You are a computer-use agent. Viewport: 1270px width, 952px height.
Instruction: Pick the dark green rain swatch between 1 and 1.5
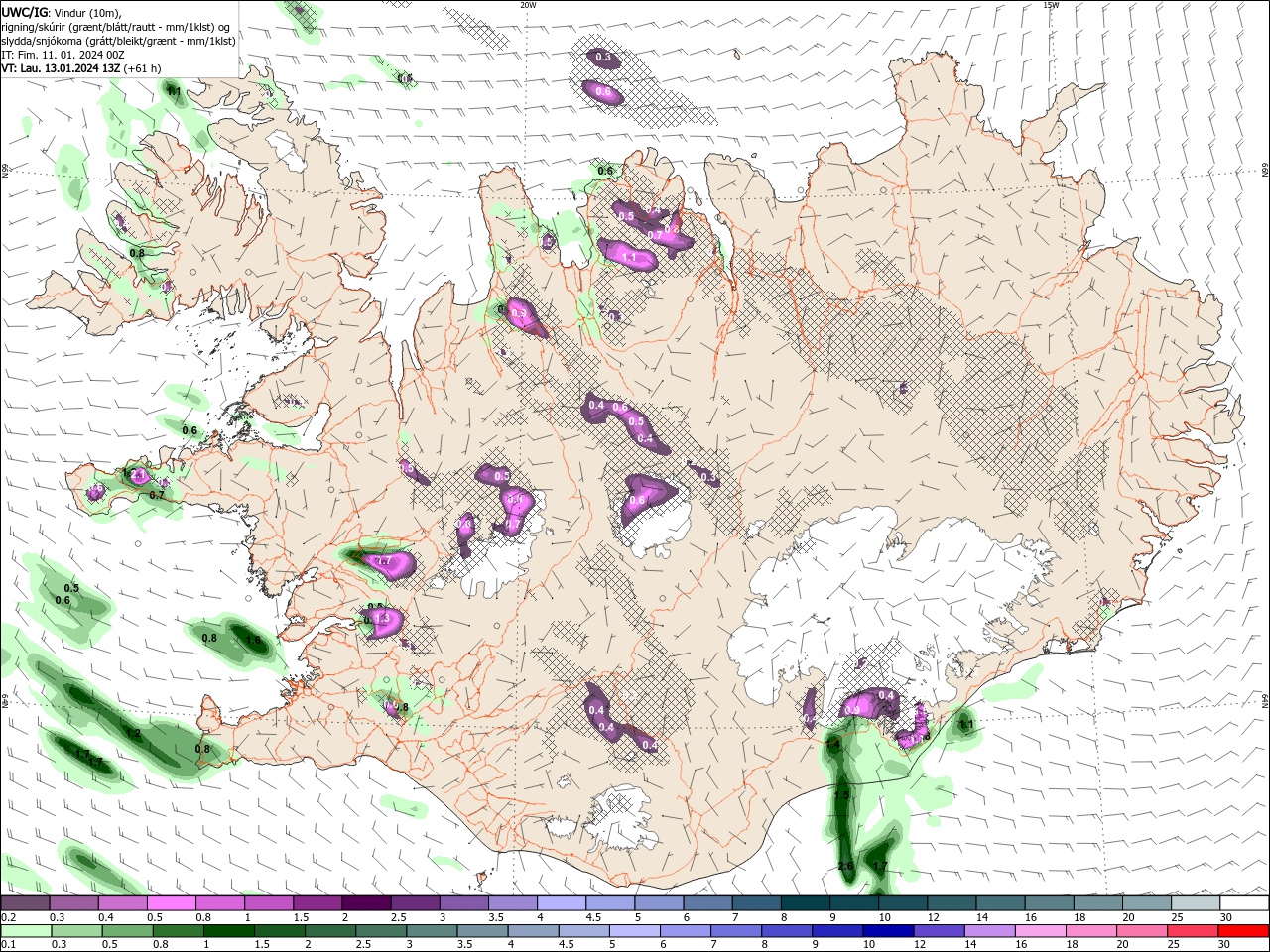(229, 931)
